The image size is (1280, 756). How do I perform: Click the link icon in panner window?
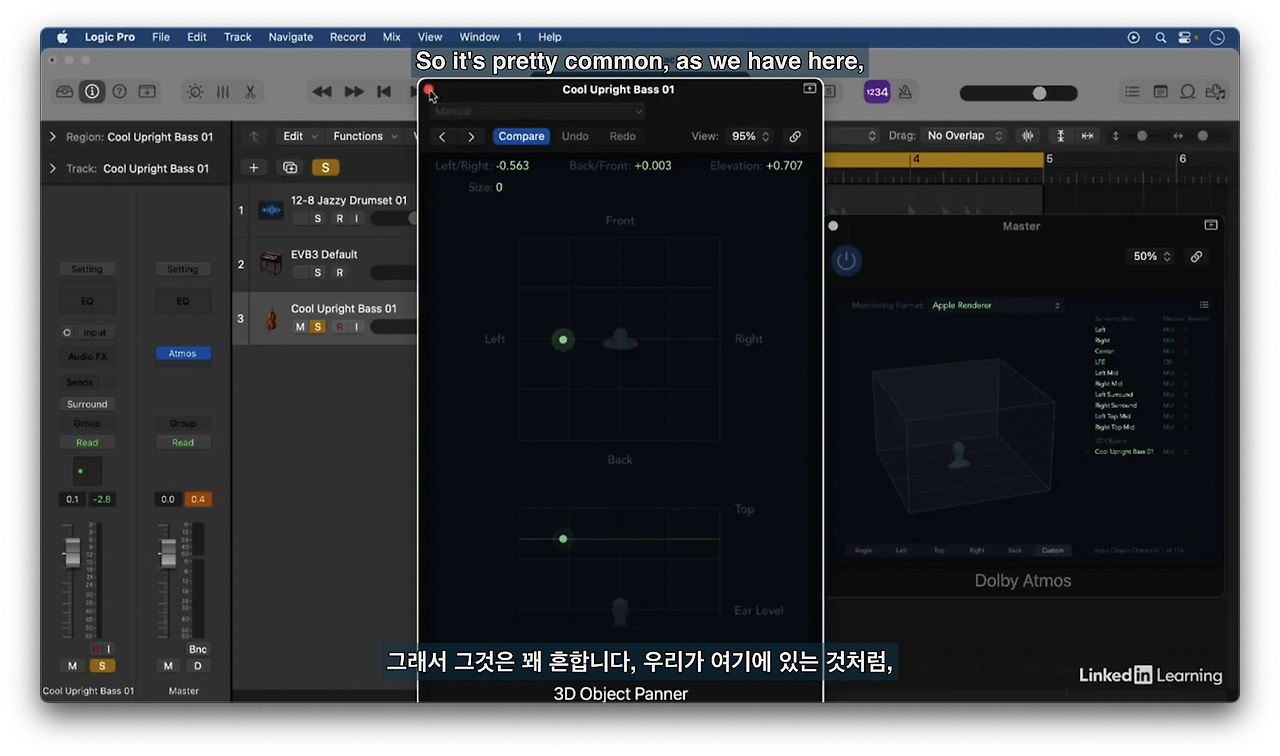click(x=795, y=137)
